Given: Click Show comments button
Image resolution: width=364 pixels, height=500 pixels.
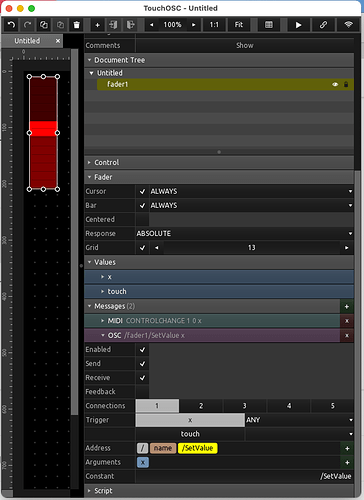Looking at the screenshot, I should pyautogui.click(x=245, y=45).
